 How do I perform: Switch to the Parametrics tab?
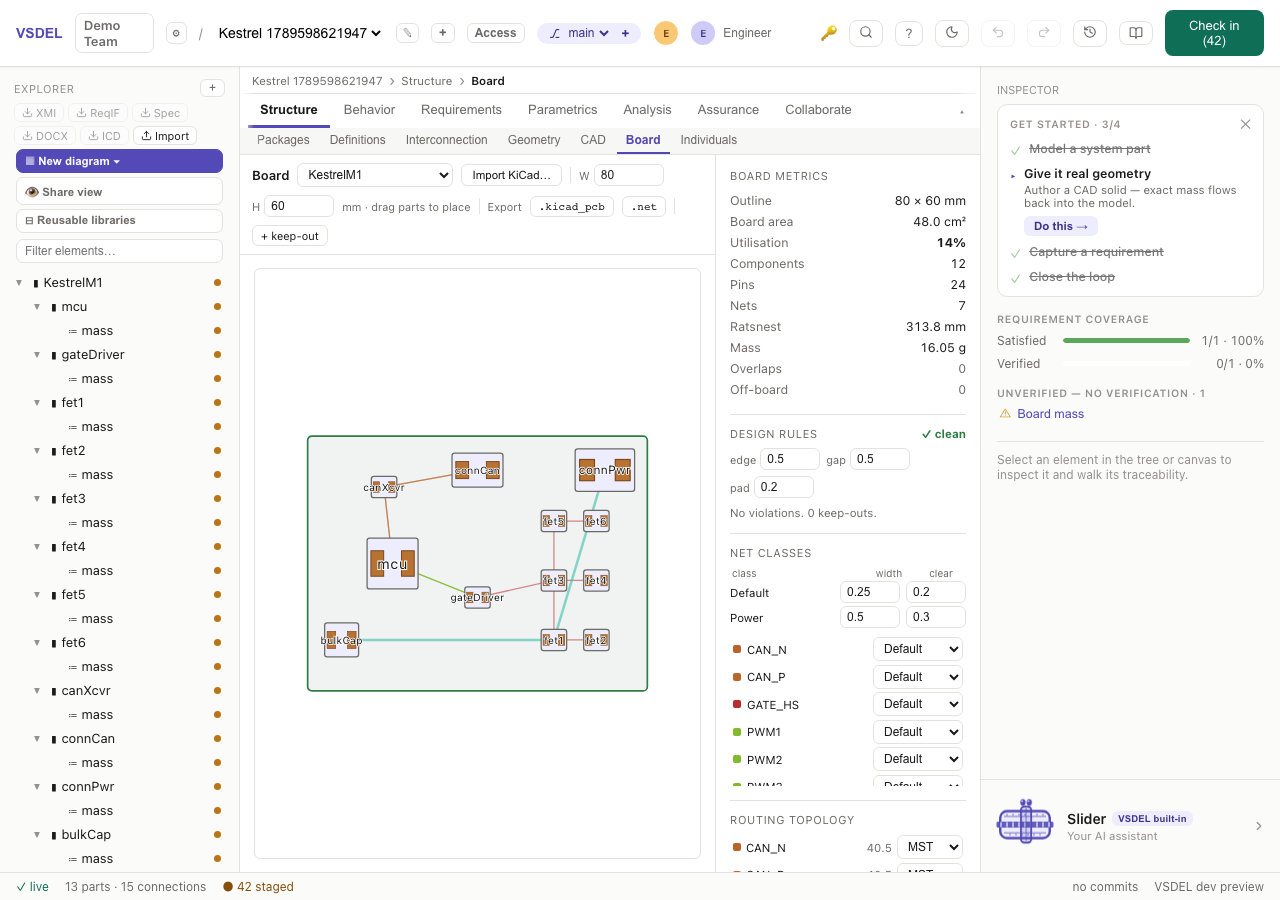tap(563, 110)
